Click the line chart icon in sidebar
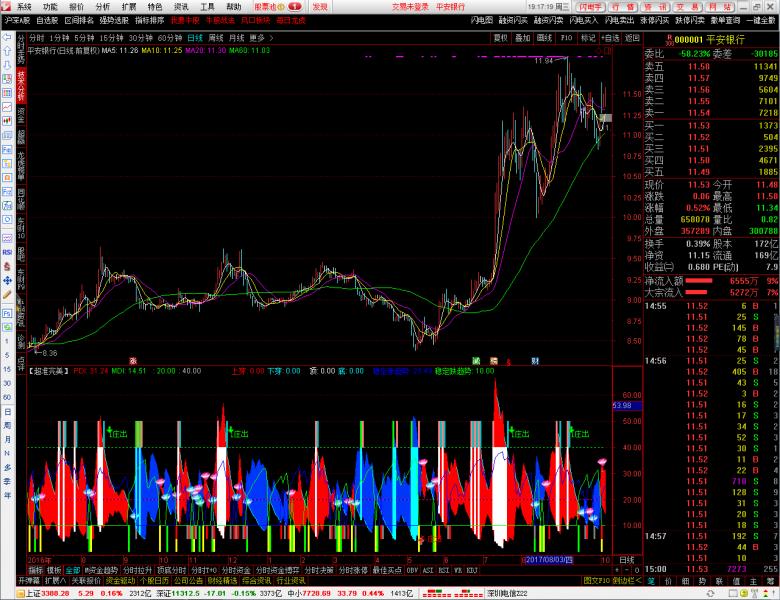Image resolution: width=780 pixels, height=600 pixels. [x=7, y=107]
